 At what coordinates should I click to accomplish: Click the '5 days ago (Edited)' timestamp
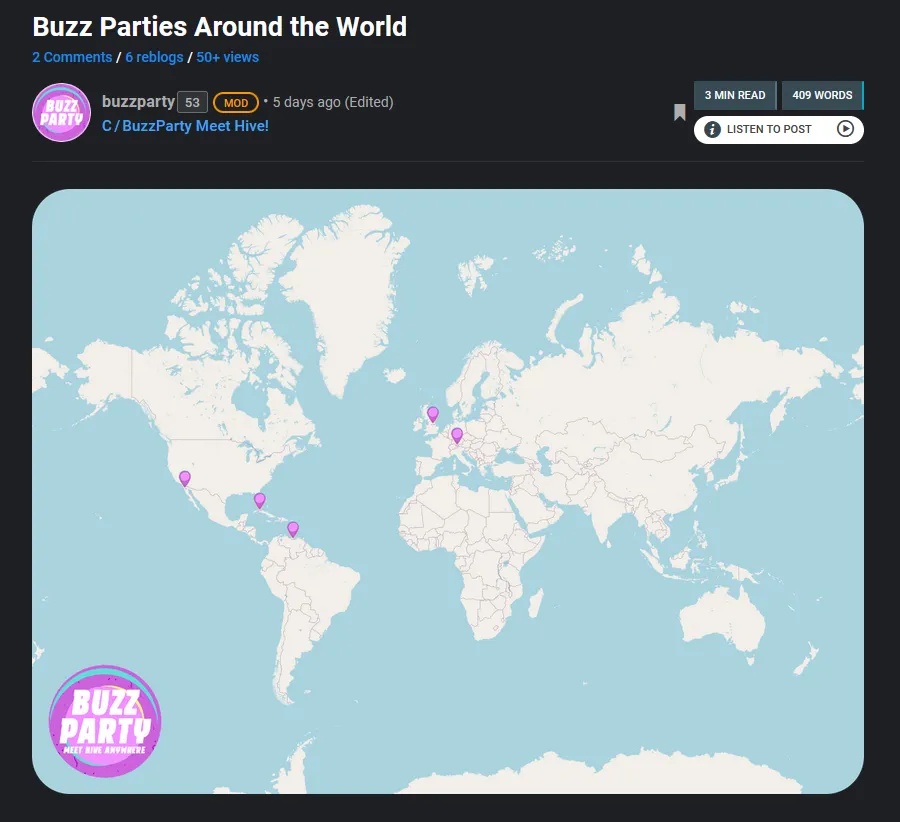click(333, 102)
